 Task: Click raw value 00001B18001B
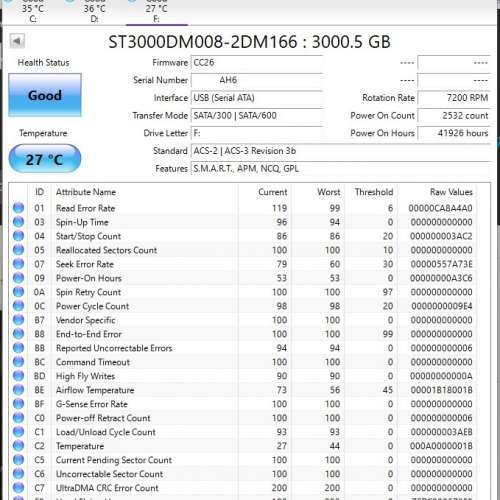[441, 390]
